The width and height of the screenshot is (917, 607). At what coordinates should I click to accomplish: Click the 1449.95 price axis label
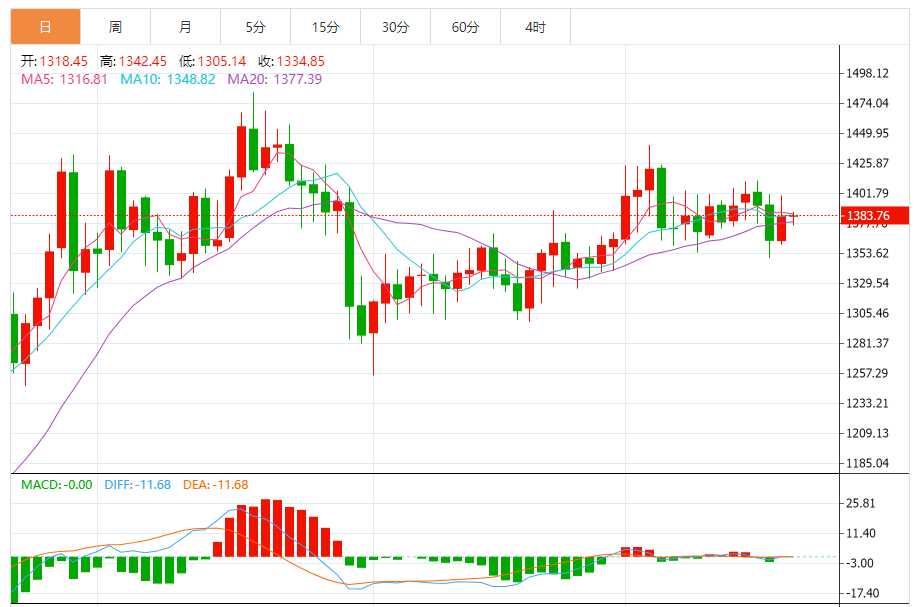(867, 133)
